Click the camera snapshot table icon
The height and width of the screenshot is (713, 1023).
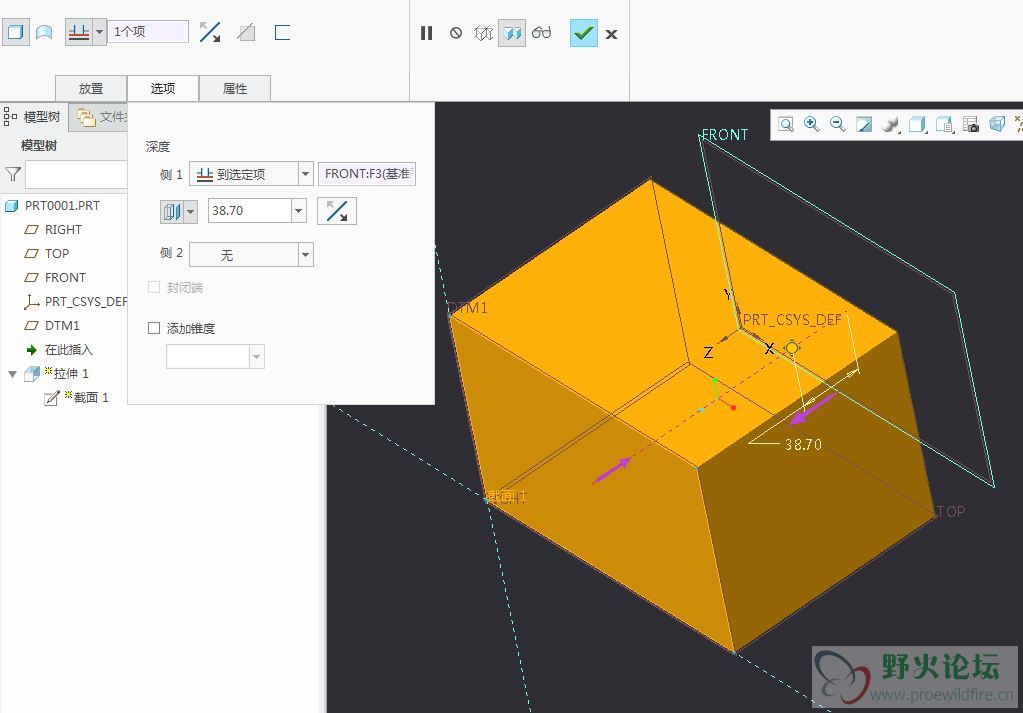[x=971, y=124]
